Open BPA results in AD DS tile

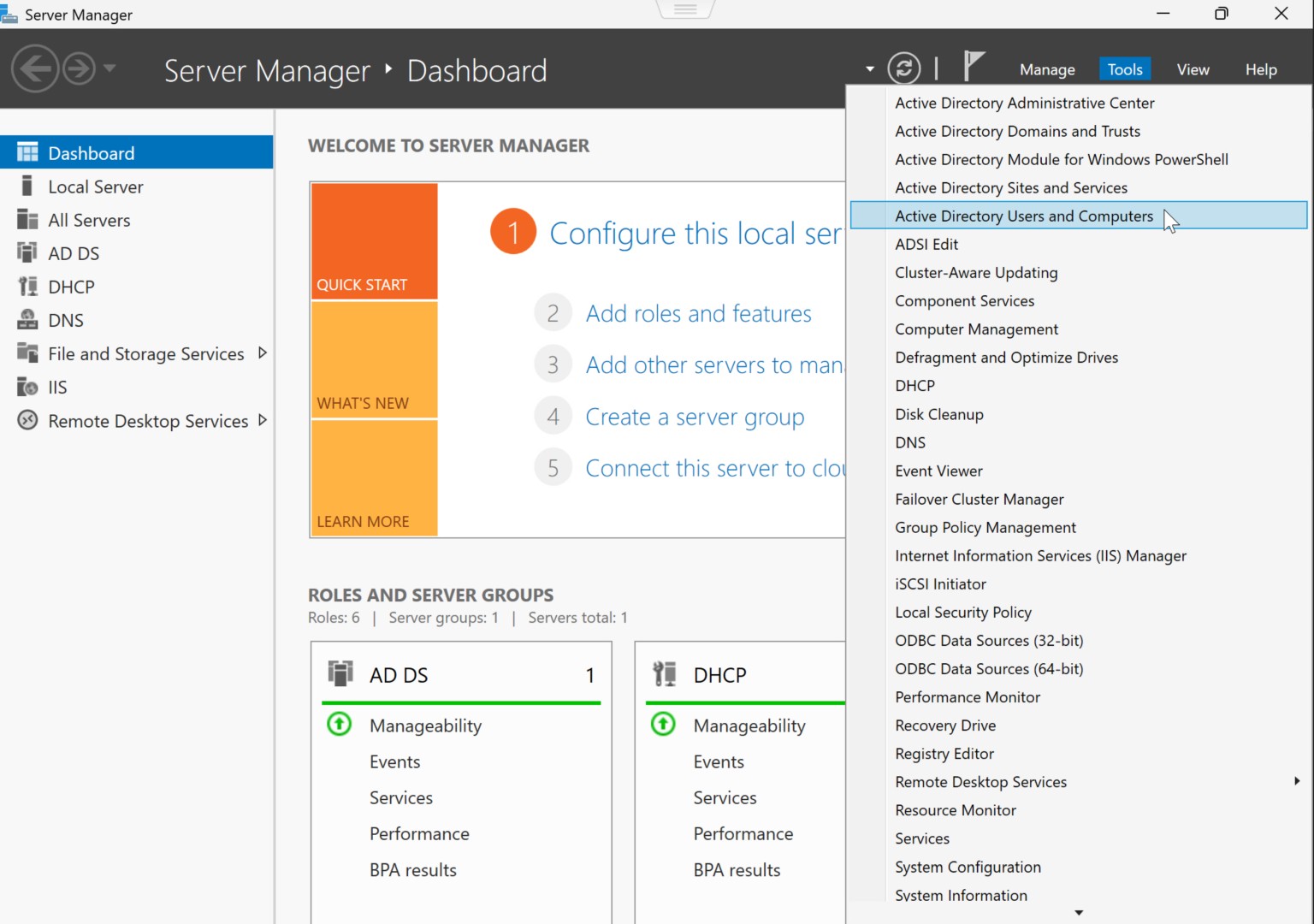click(413, 870)
